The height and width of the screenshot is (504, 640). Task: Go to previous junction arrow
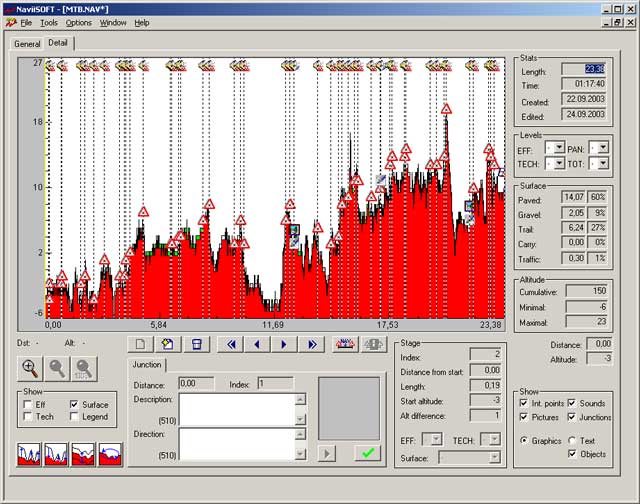pos(257,344)
